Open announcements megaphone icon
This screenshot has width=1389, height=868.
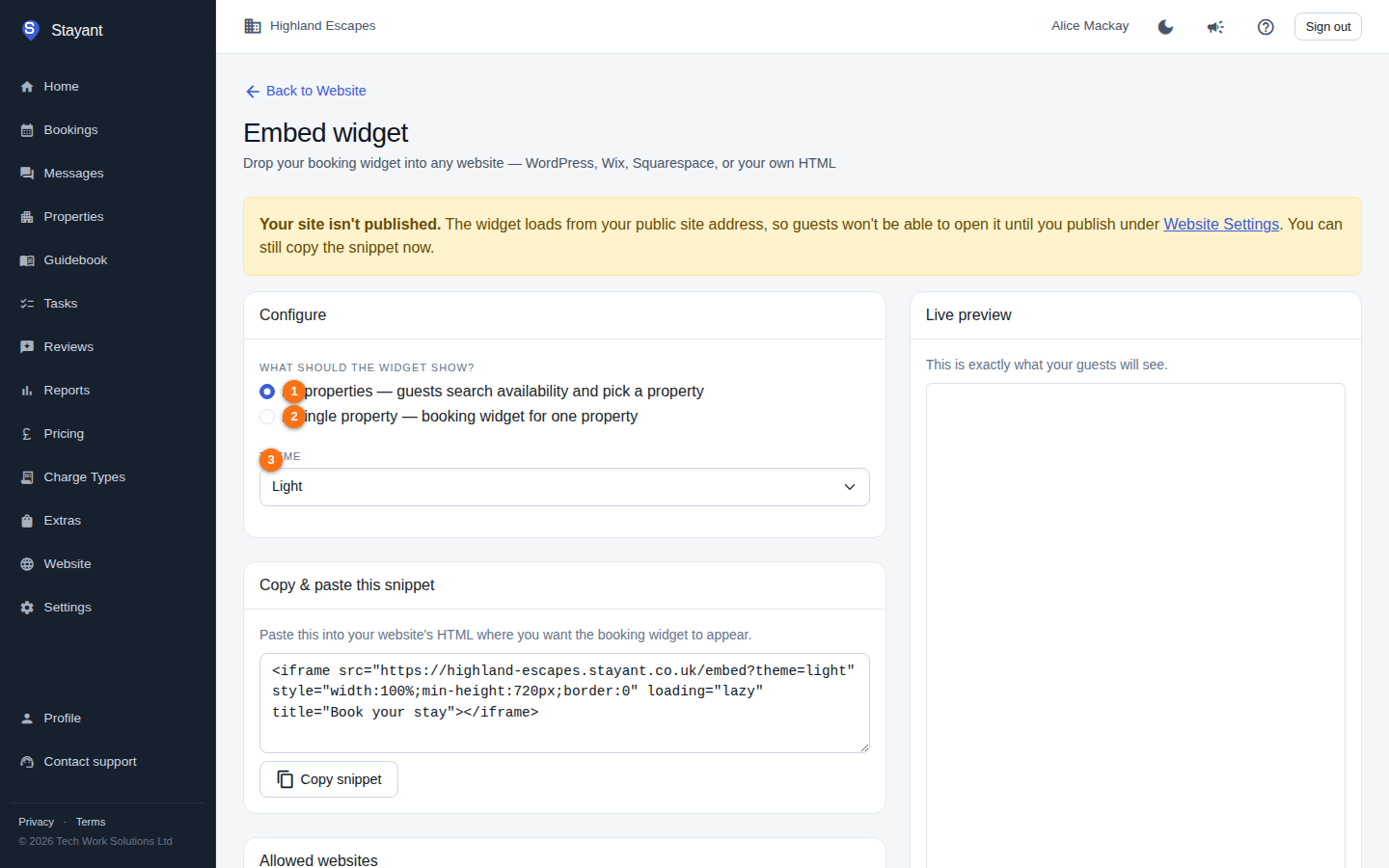tap(1215, 27)
